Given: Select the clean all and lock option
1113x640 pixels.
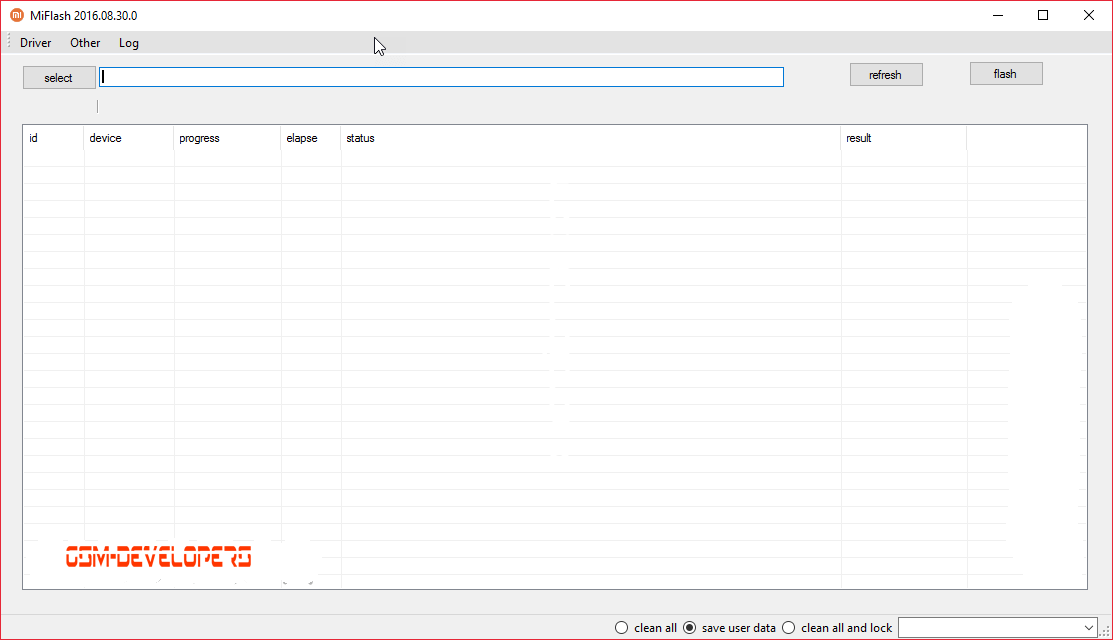Looking at the screenshot, I should (x=837, y=628).
